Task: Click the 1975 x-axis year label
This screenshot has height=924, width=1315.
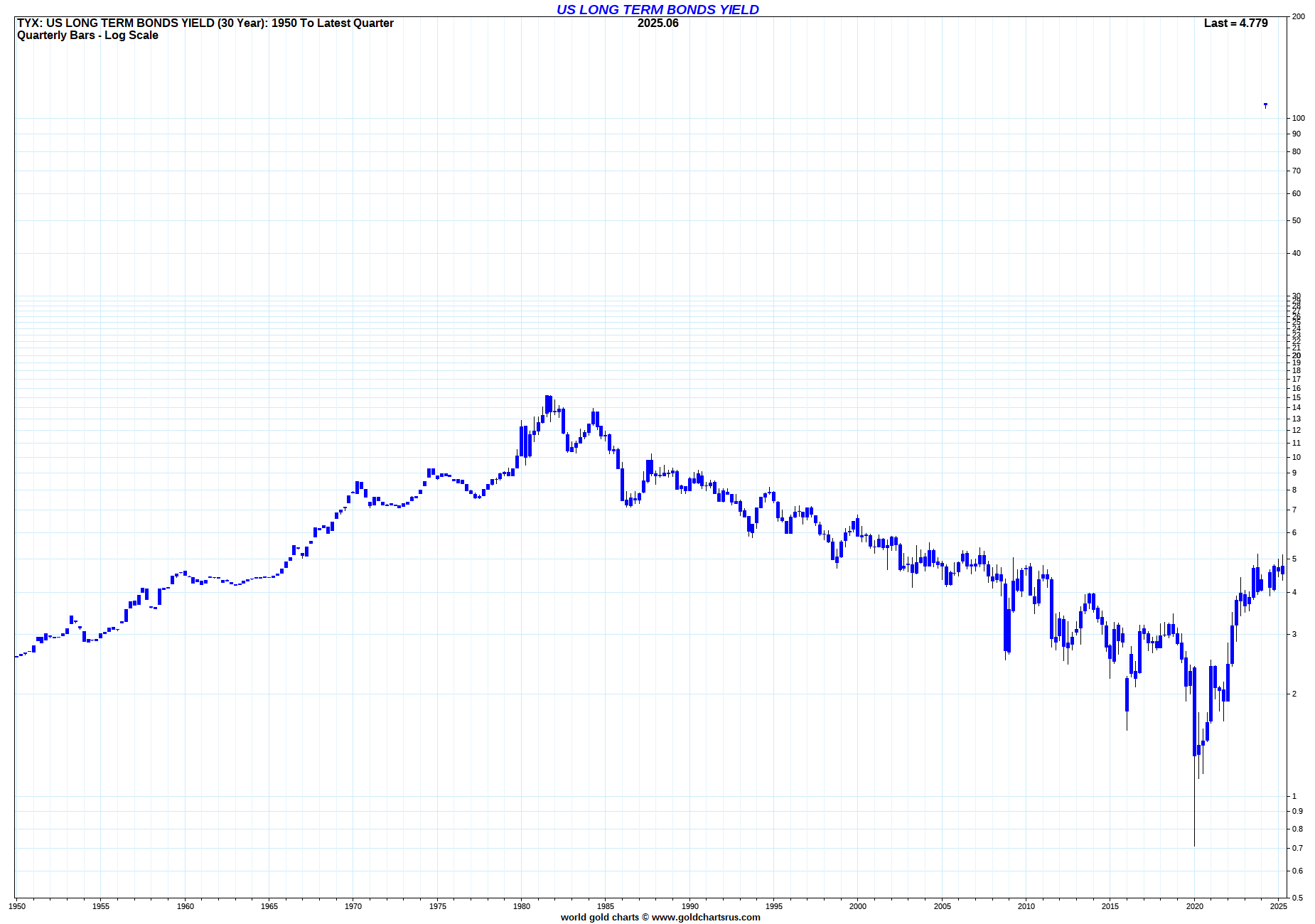Action: (x=438, y=906)
